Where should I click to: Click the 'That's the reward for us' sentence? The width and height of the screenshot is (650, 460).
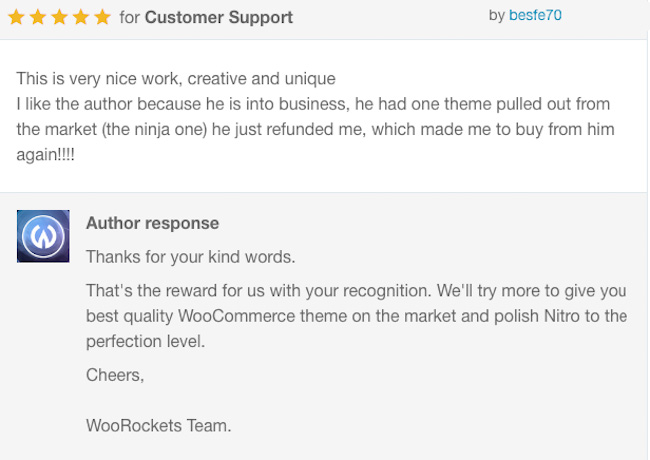(258, 291)
